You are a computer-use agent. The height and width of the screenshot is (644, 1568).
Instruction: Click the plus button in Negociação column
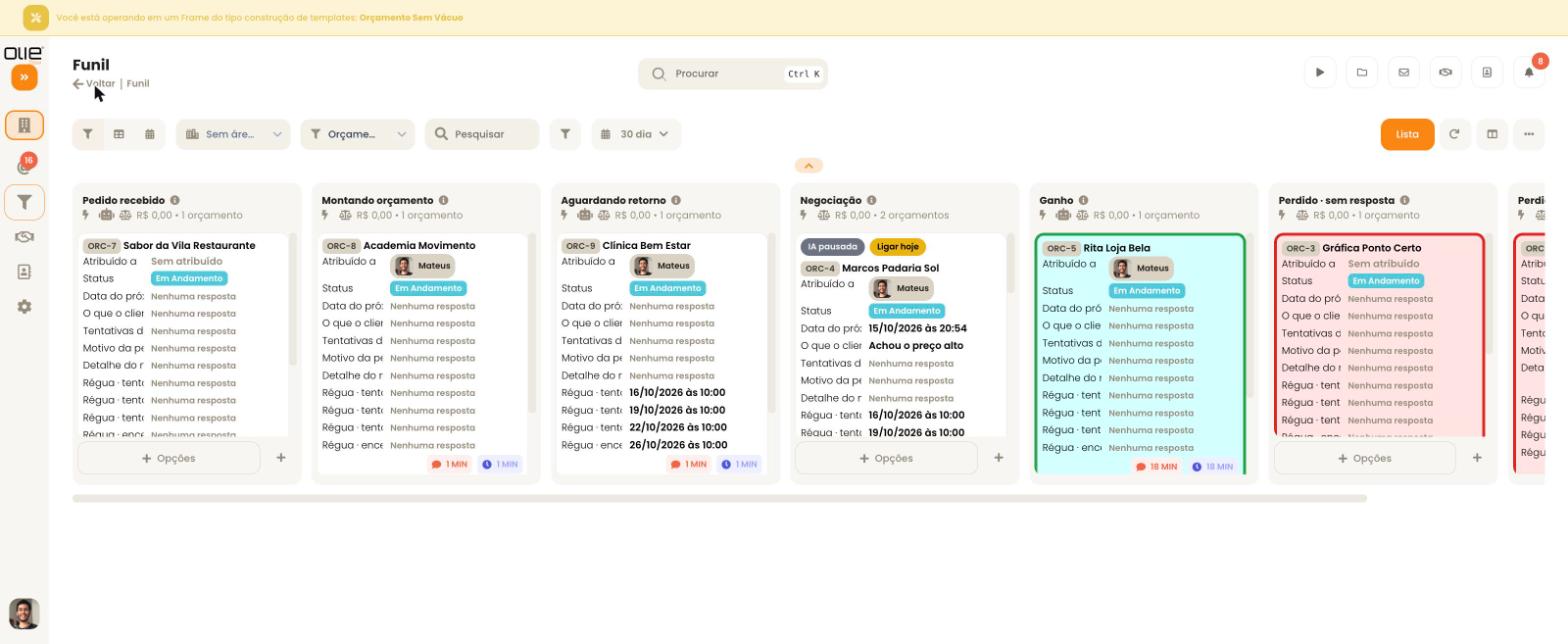tap(998, 458)
